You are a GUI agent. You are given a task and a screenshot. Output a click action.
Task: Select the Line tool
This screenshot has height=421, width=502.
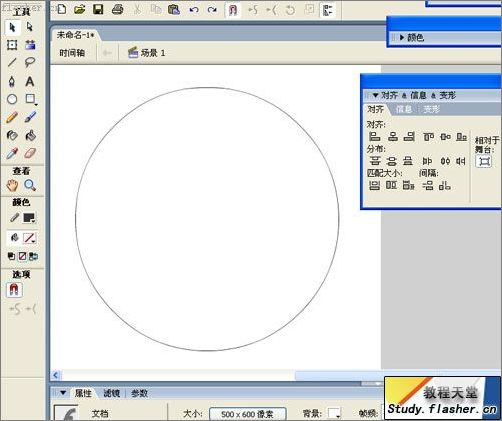[12, 62]
